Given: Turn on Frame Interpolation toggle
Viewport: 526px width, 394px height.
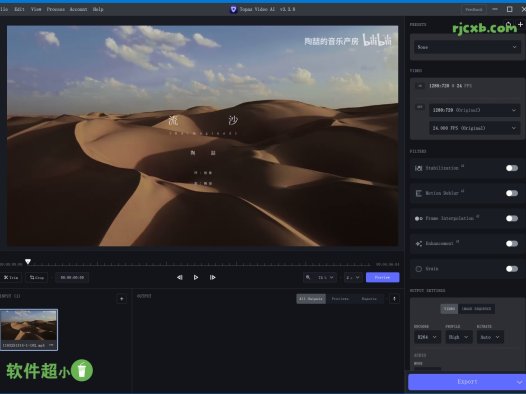Looking at the screenshot, I should click(512, 218).
